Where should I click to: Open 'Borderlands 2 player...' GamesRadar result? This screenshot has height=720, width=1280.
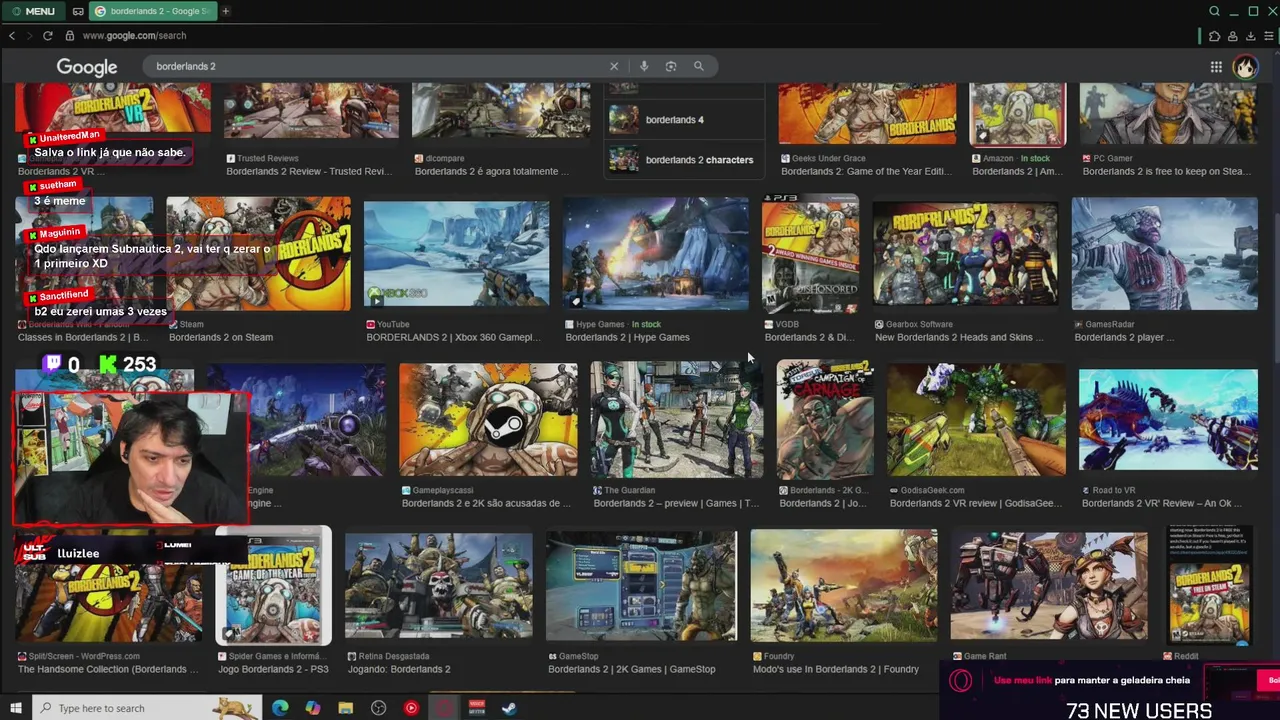click(1124, 337)
